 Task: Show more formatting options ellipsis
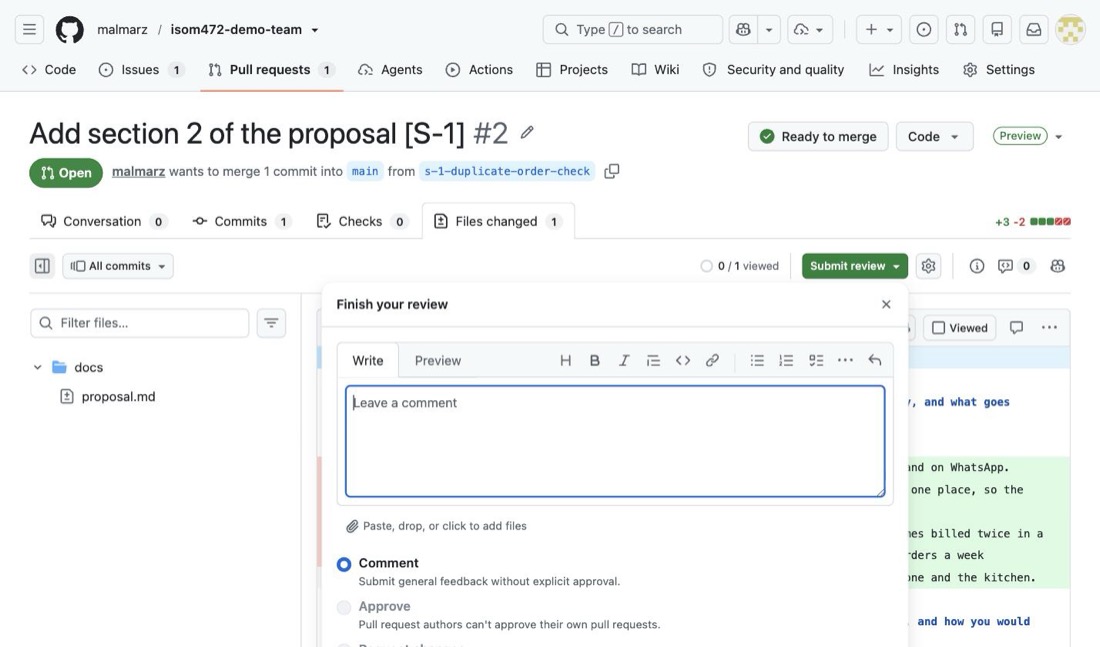845,361
